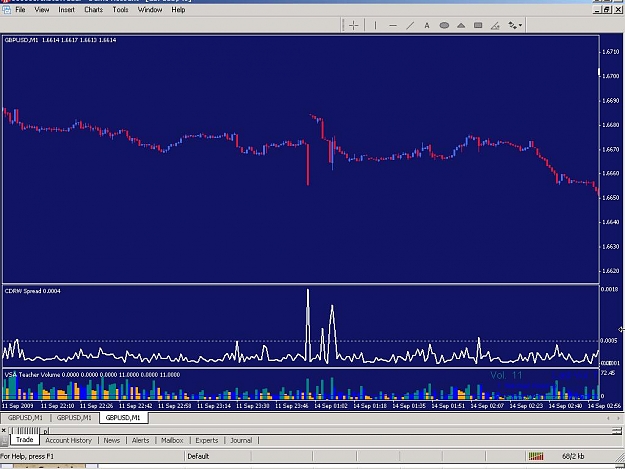Switch to the Trade terminal tab
625x469 pixels.
click(25, 440)
